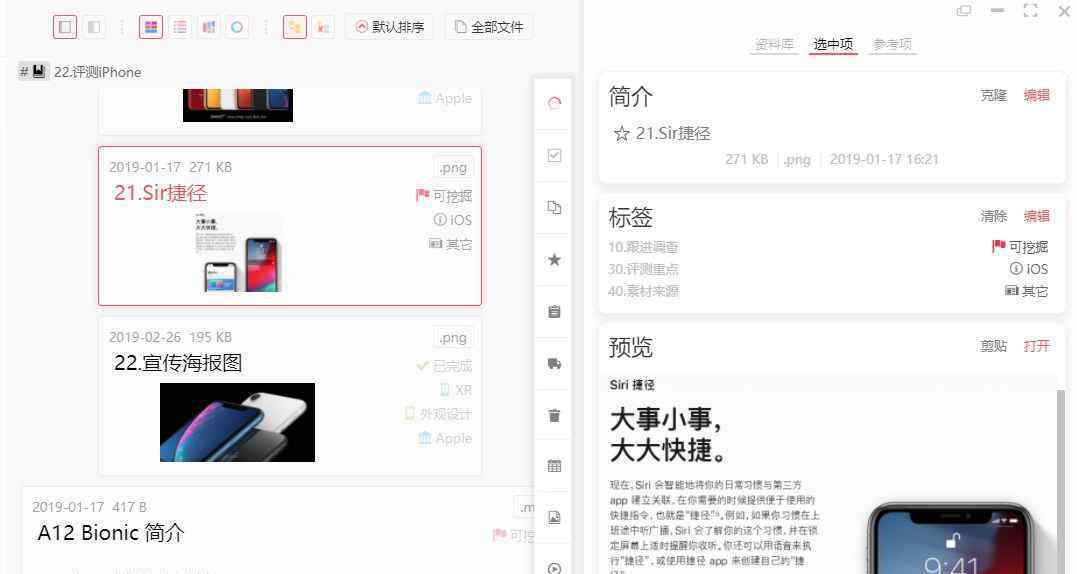This screenshot has height=574, width=1077.
Task: Switch to the 资料库 tab
Action: [774, 45]
